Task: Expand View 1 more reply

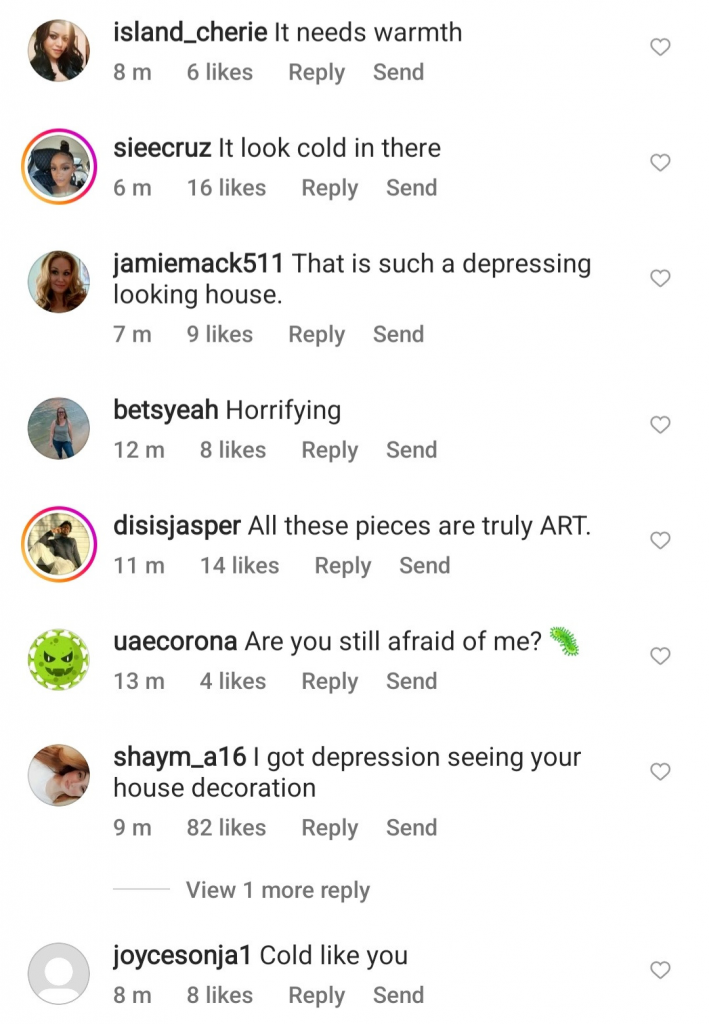Action: point(277,890)
